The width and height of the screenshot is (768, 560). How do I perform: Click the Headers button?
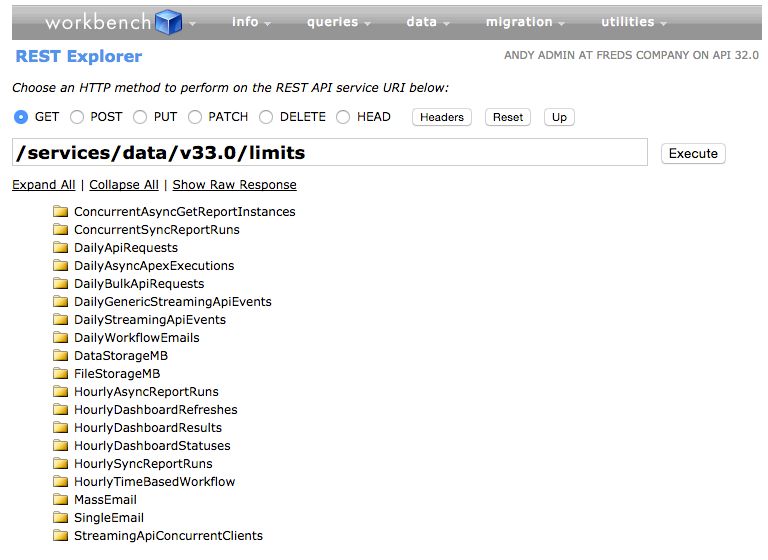point(442,117)
